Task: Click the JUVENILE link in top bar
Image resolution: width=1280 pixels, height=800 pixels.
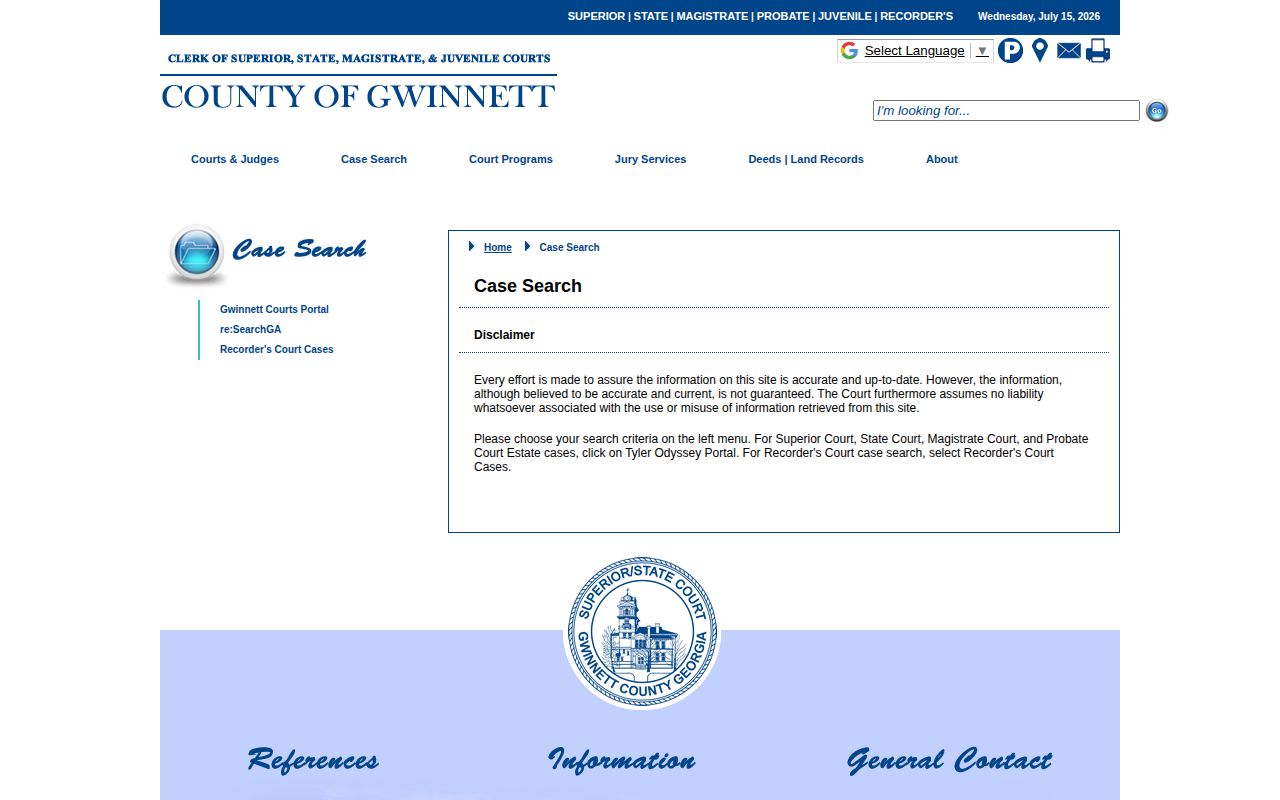Action: point(845,16)
